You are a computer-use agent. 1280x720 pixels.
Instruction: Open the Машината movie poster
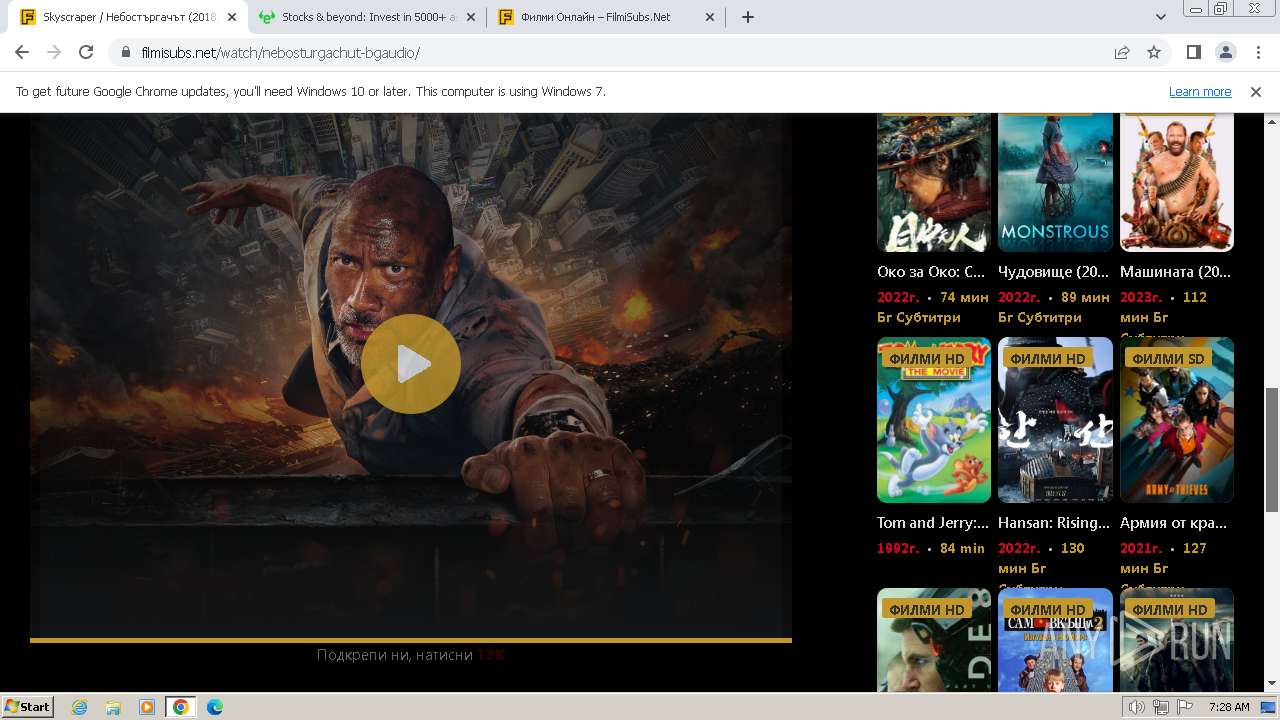1177,182
